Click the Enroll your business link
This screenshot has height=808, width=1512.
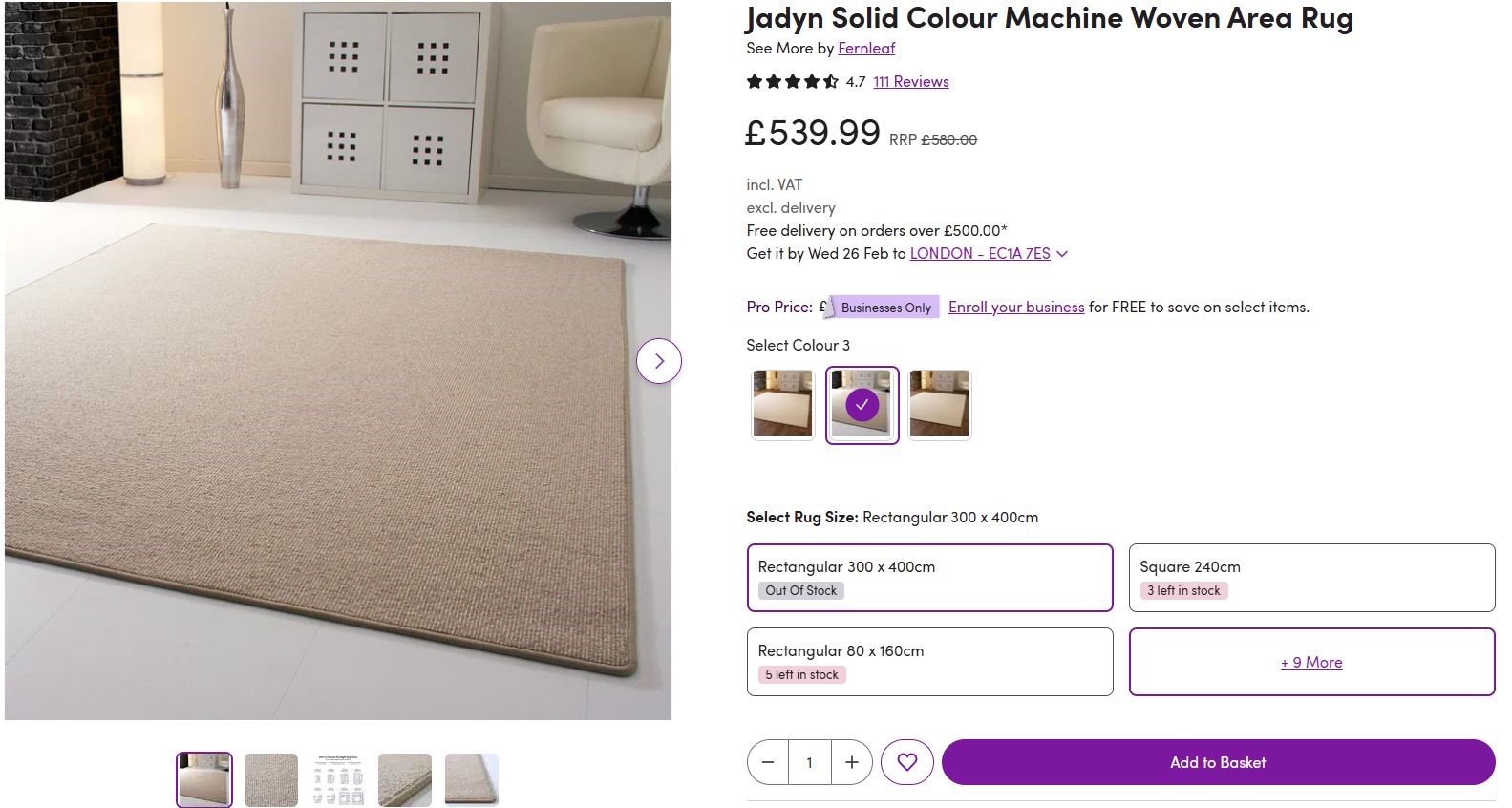(x=1015, y=307)
